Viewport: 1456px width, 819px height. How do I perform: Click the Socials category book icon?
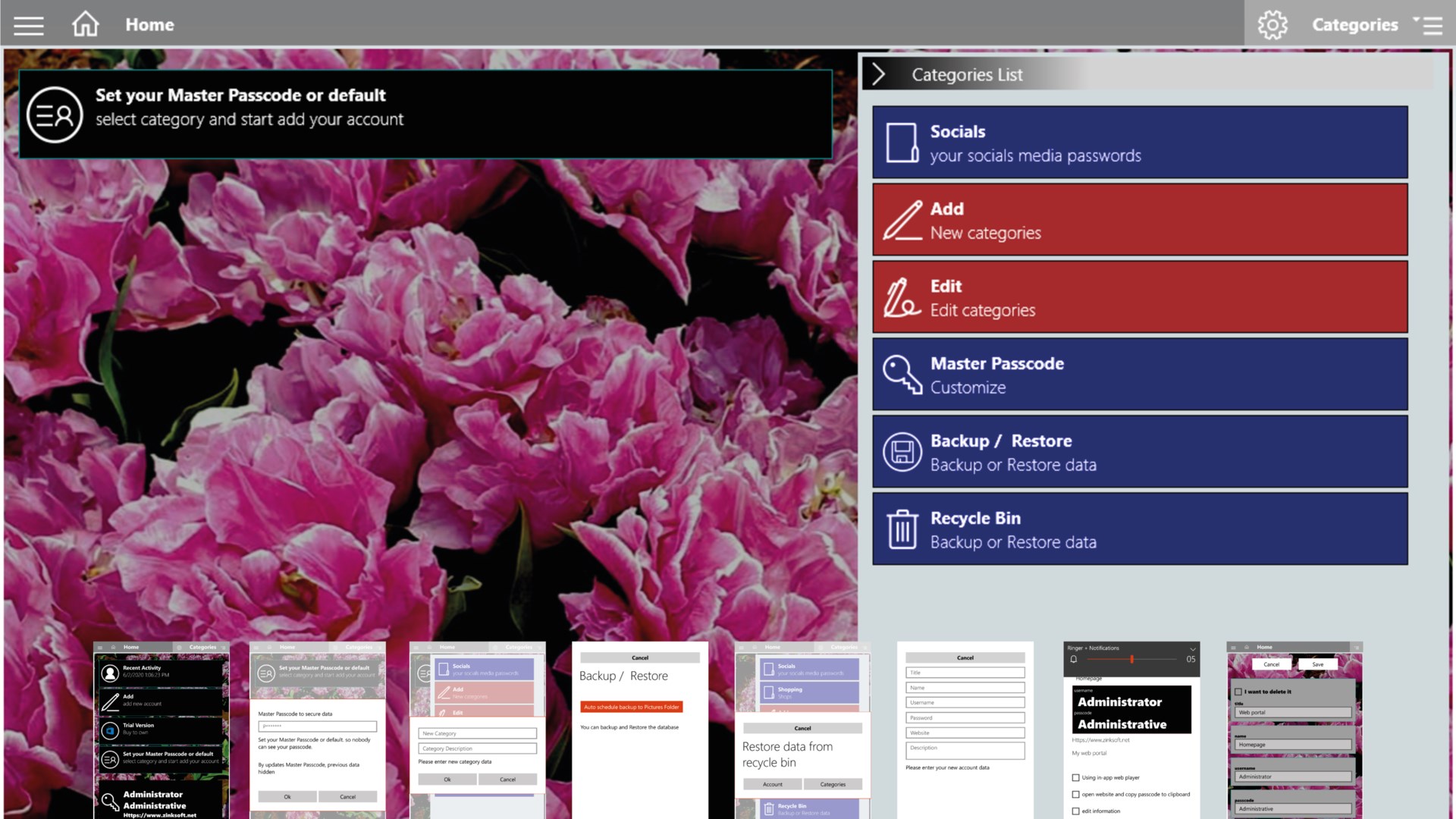[902, 143]
